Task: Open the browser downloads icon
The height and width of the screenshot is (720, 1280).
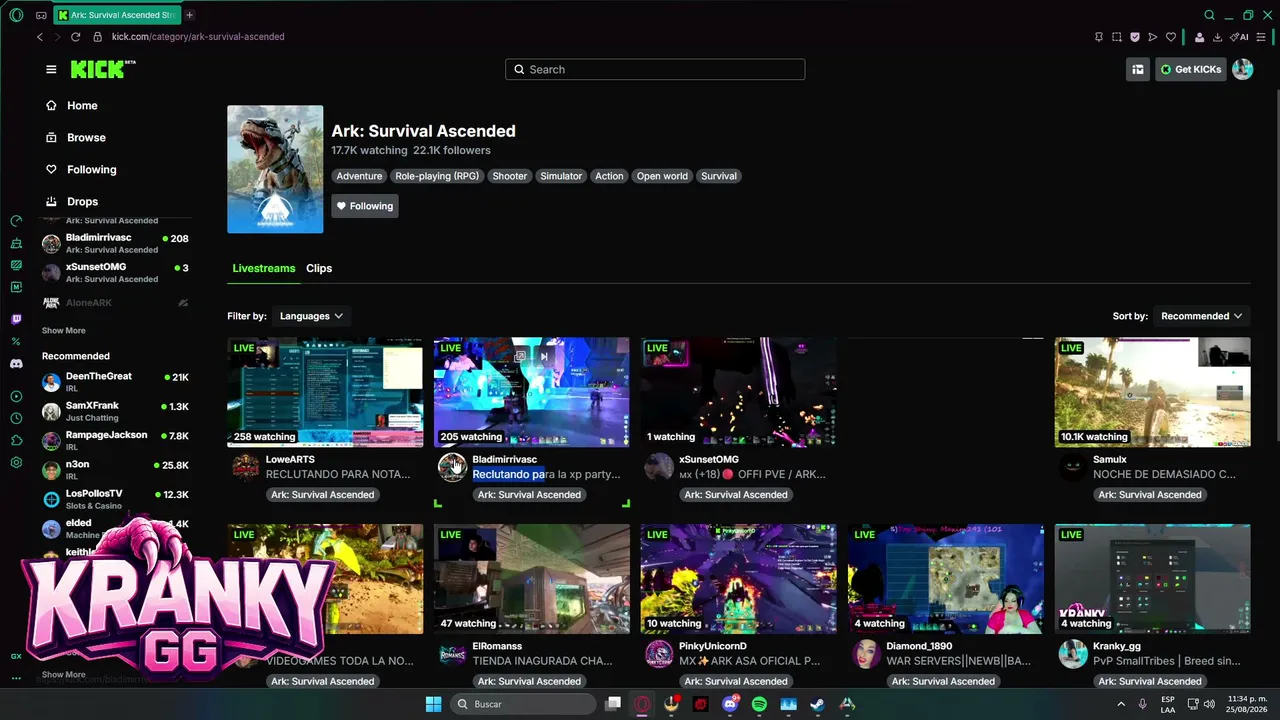Action: click(1217, 37)
